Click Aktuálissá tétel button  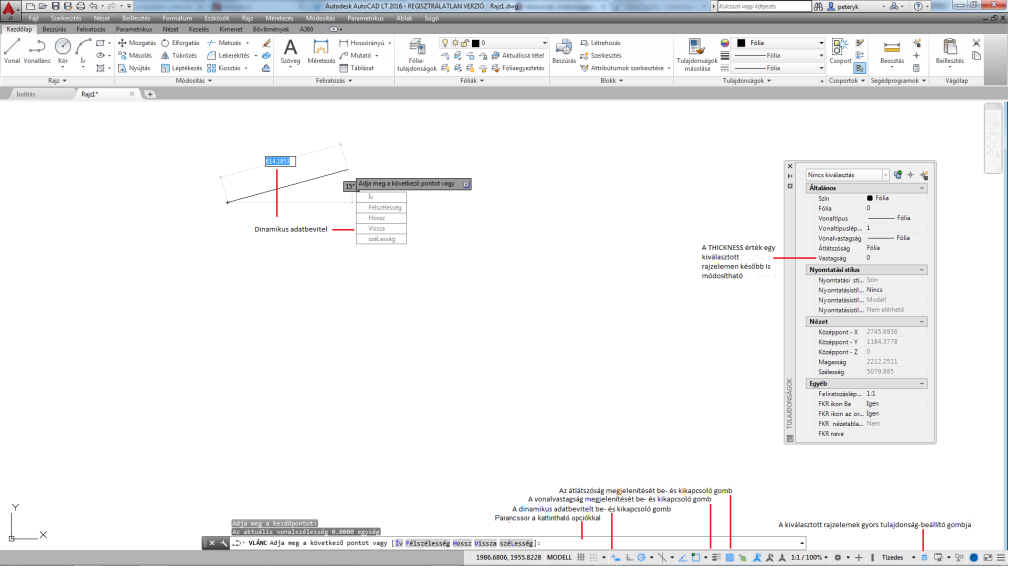[518, 55]
